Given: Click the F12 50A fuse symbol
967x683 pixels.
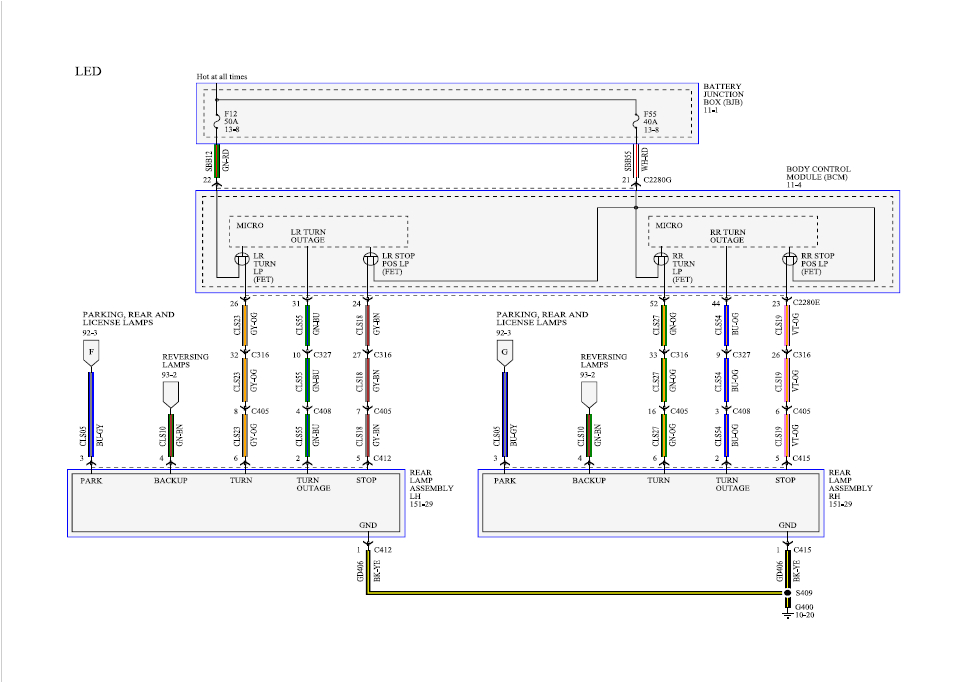Looking at the screenshot, I should 216,121.
